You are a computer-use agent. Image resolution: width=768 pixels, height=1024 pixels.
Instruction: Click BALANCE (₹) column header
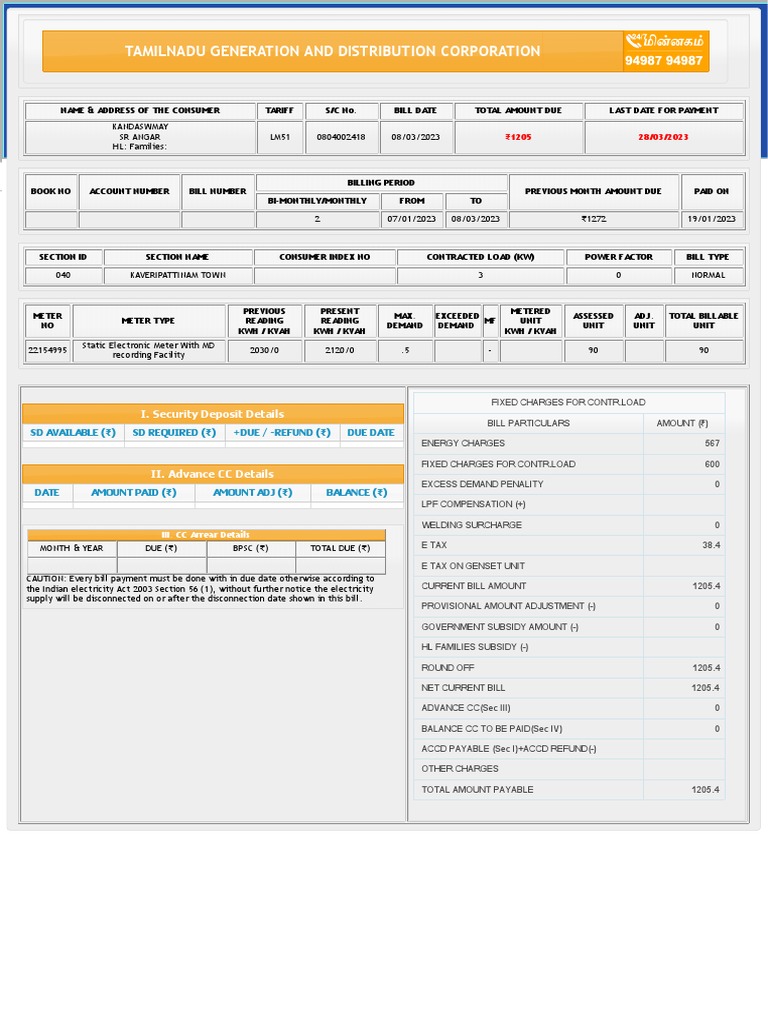[357, 492]
